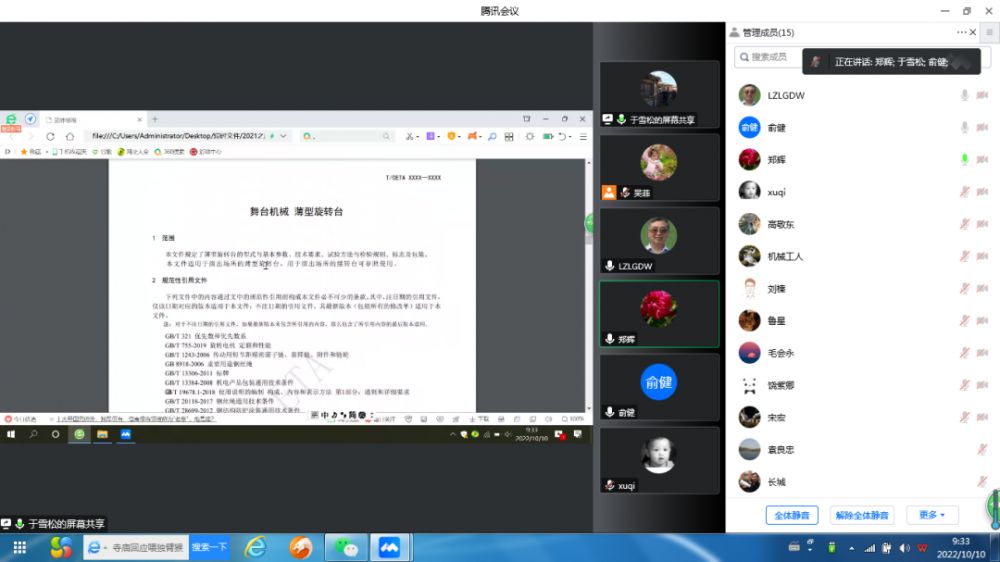Screen dimensions: 1000x562
Task: Click the 搜索一下 button on taskbar
Action: click(x=209, y=547)
